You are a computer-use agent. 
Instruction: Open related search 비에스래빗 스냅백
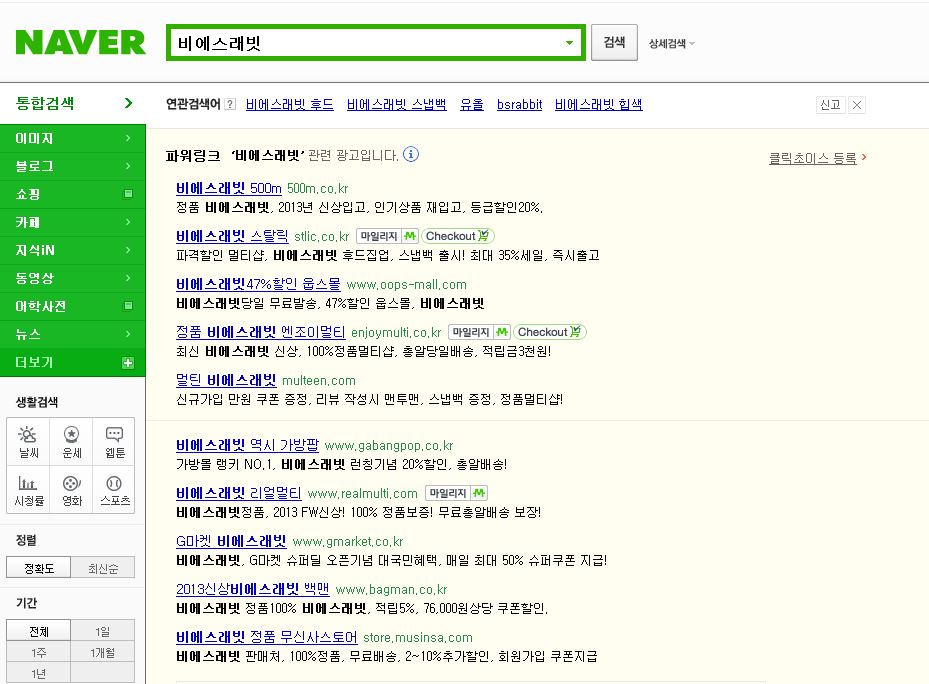tap(396, 104)
